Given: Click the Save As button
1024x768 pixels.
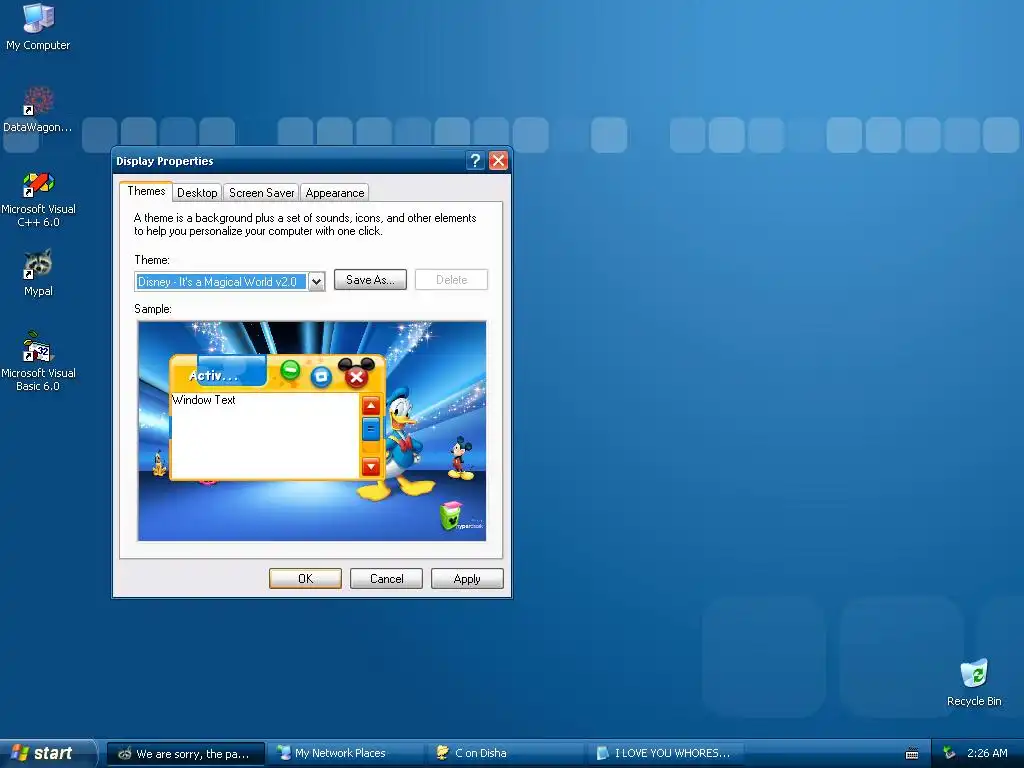Looking at the screenshot, I should coord(370,280).
